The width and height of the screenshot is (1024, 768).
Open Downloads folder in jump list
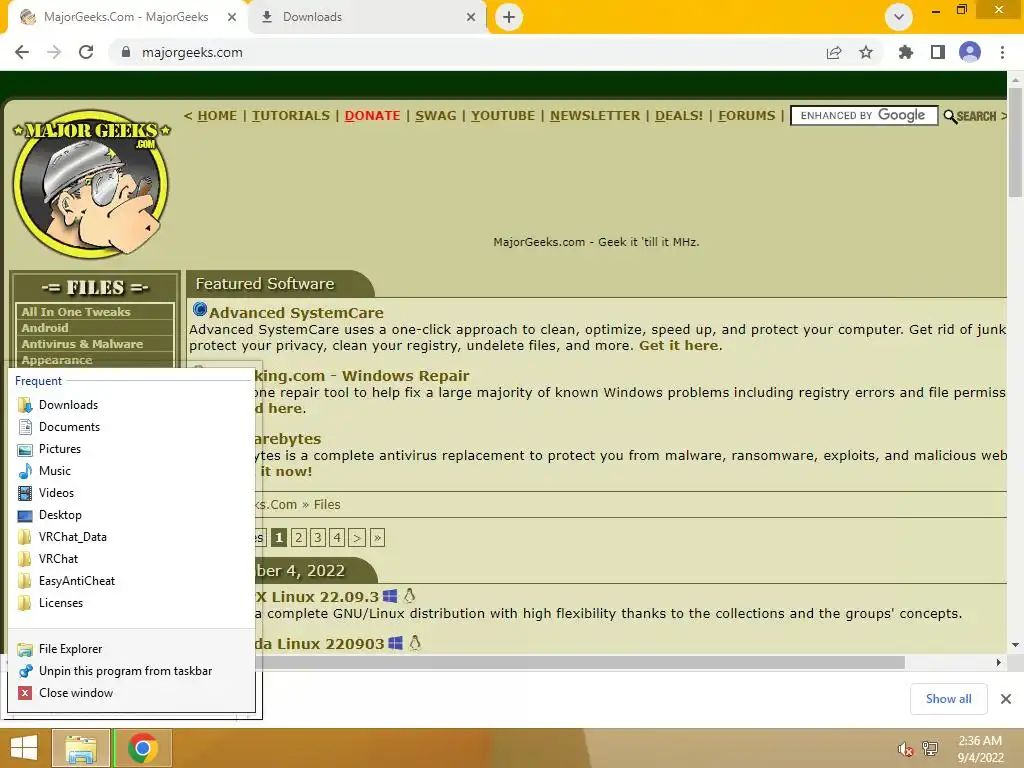pyautogui.click(x=131, y=405)
